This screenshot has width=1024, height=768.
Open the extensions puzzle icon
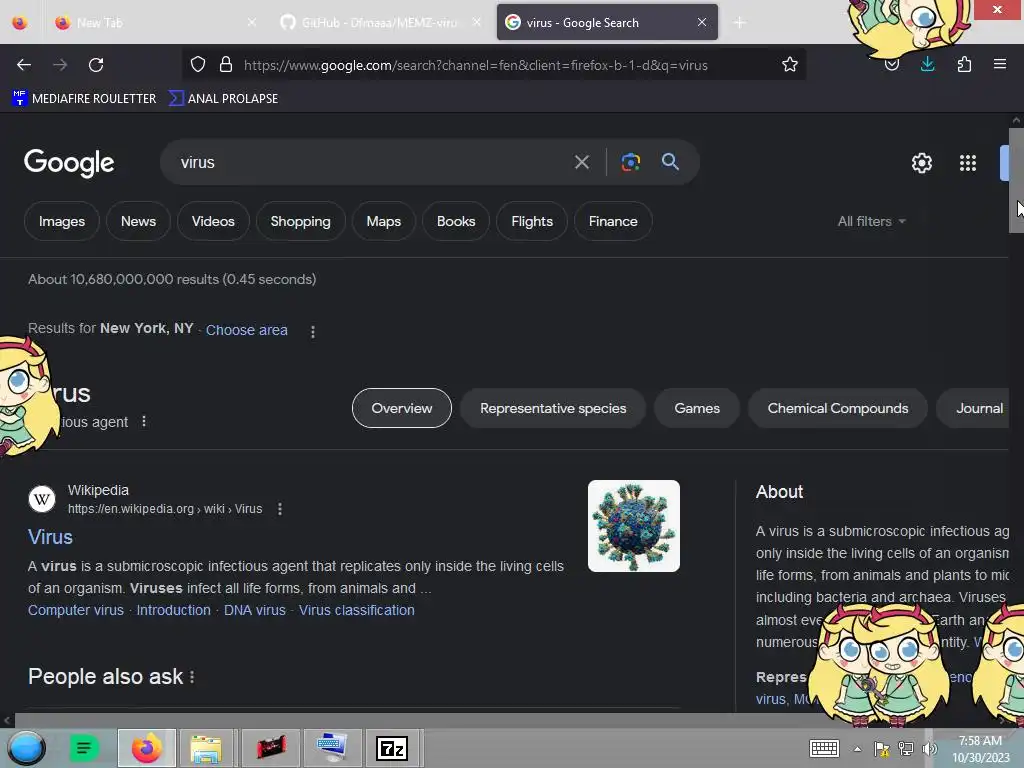point(964,65)
